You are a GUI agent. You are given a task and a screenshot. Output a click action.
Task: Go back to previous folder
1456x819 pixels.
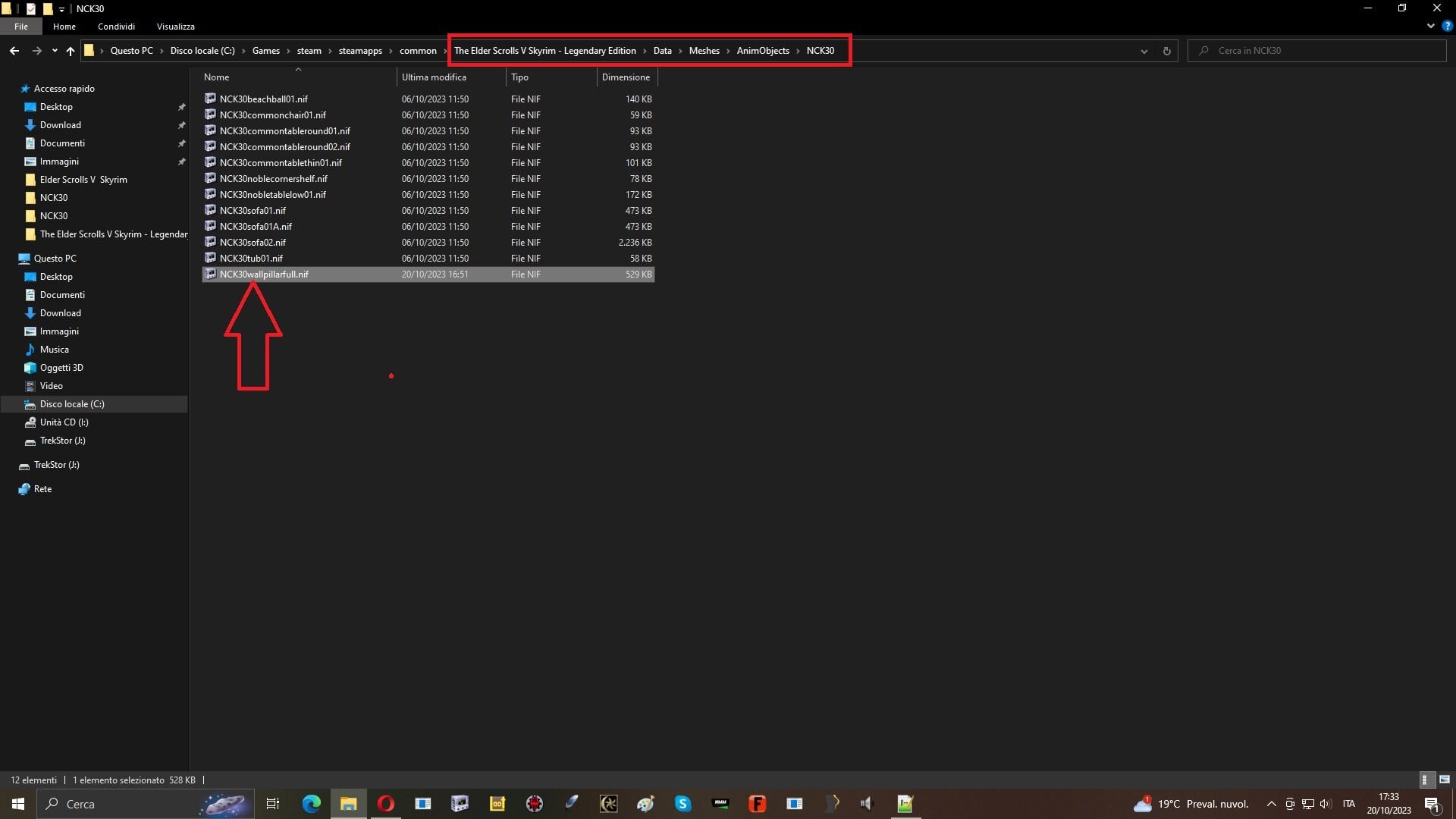[x=14, y=51]
